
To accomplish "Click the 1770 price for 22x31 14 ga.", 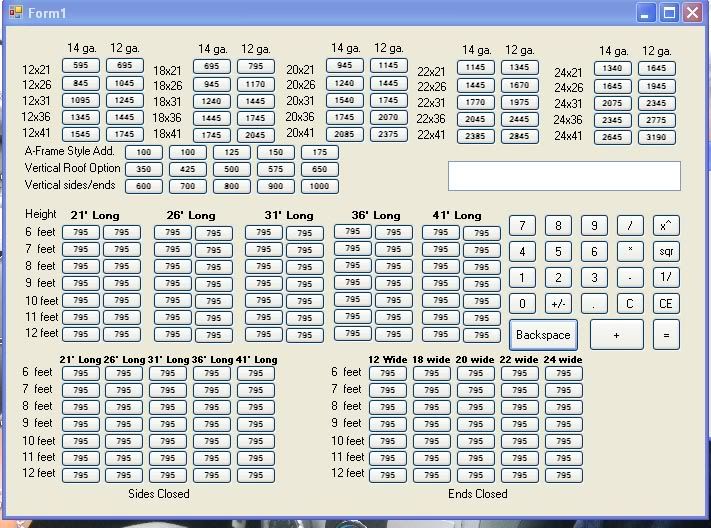I will point(476,102).
